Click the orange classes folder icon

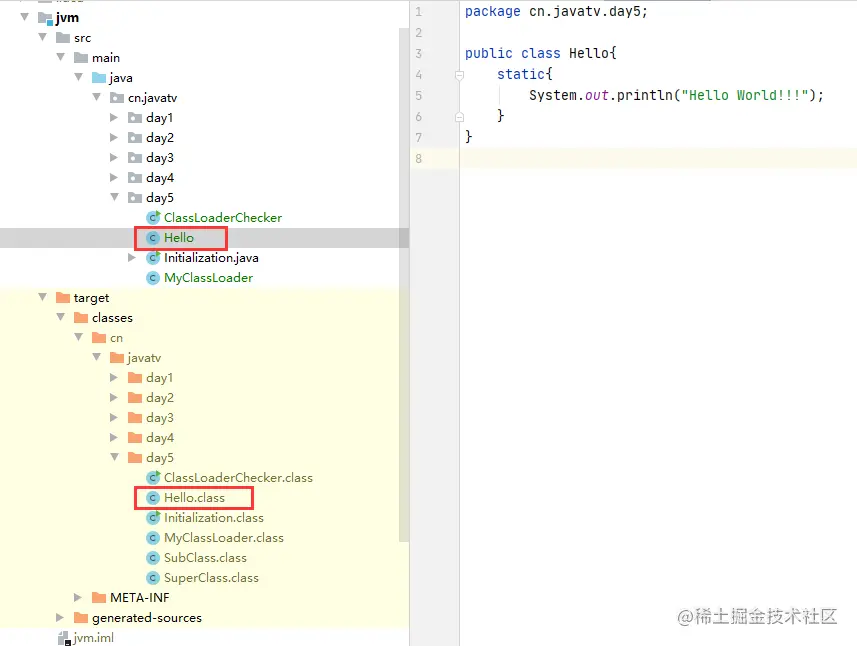[81, 318]
